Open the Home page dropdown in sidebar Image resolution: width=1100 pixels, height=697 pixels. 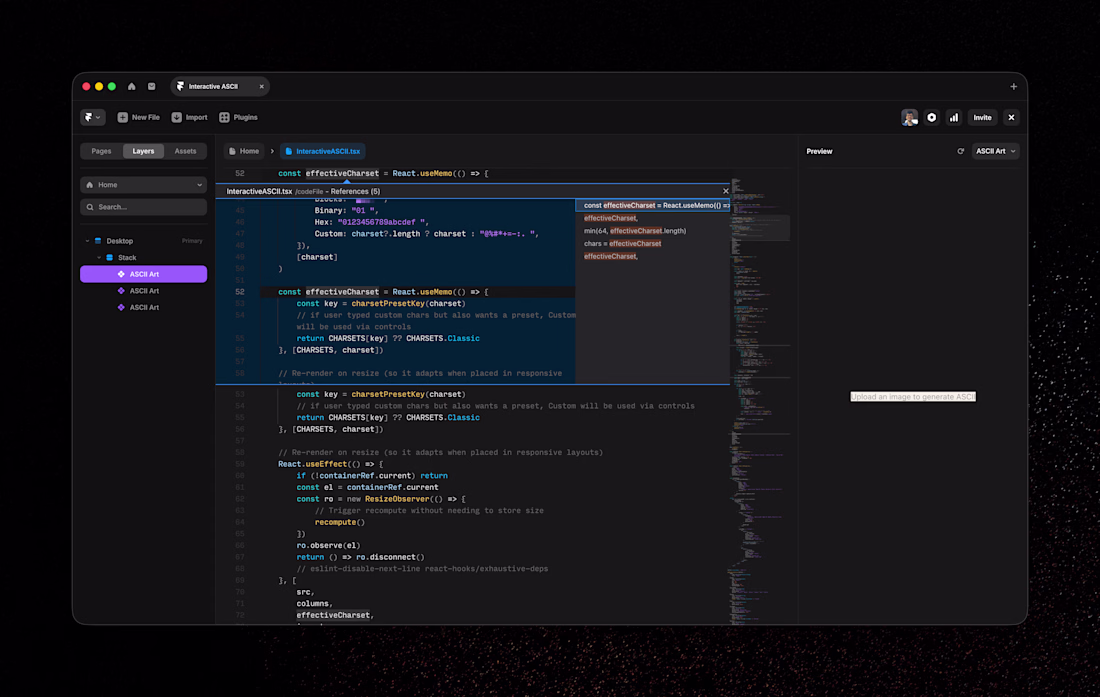coord(143,184)
